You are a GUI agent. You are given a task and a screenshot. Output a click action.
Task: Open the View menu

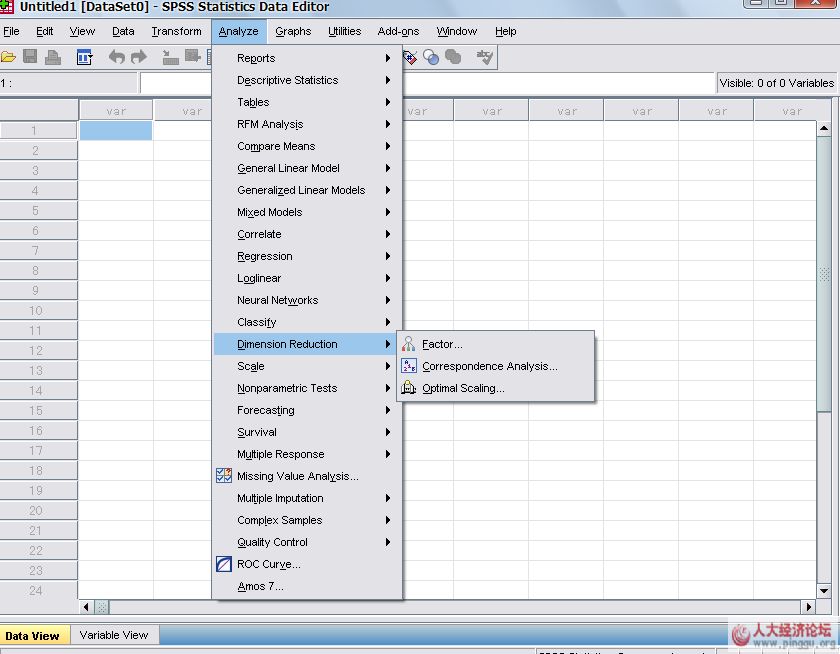(82, 31)
